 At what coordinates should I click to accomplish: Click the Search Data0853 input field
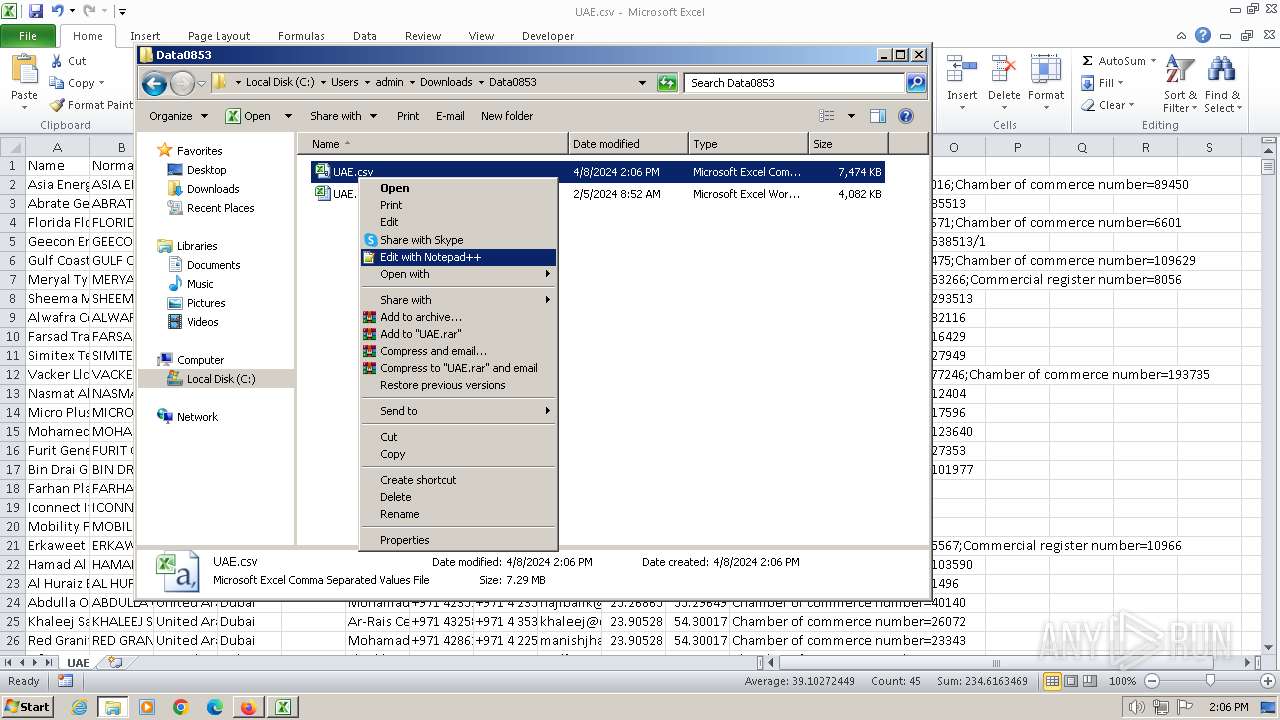(795, 83)
